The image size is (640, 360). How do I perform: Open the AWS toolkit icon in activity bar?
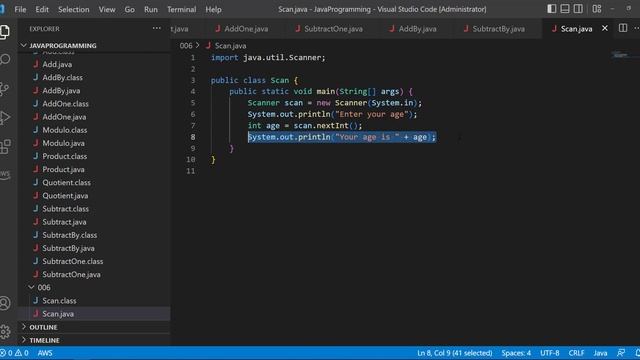(x=5, y=175)
